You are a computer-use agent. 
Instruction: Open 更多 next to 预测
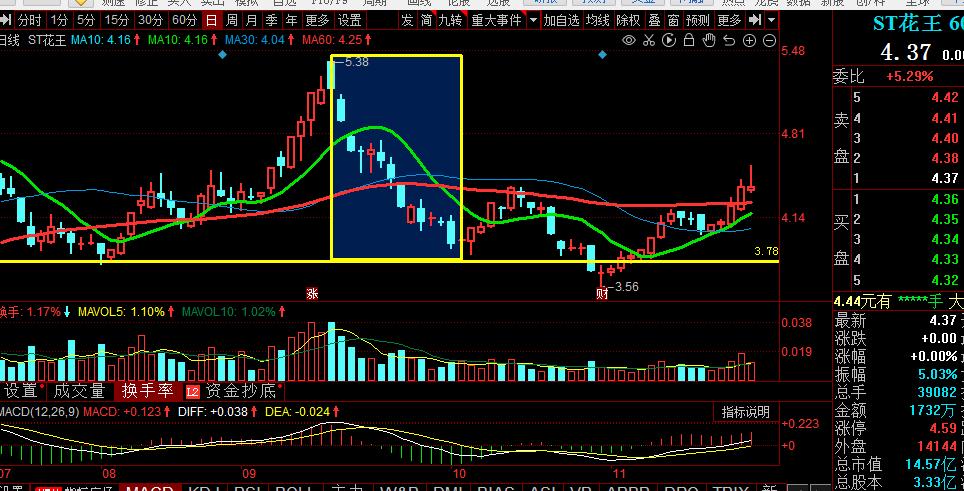pos(729,20)
